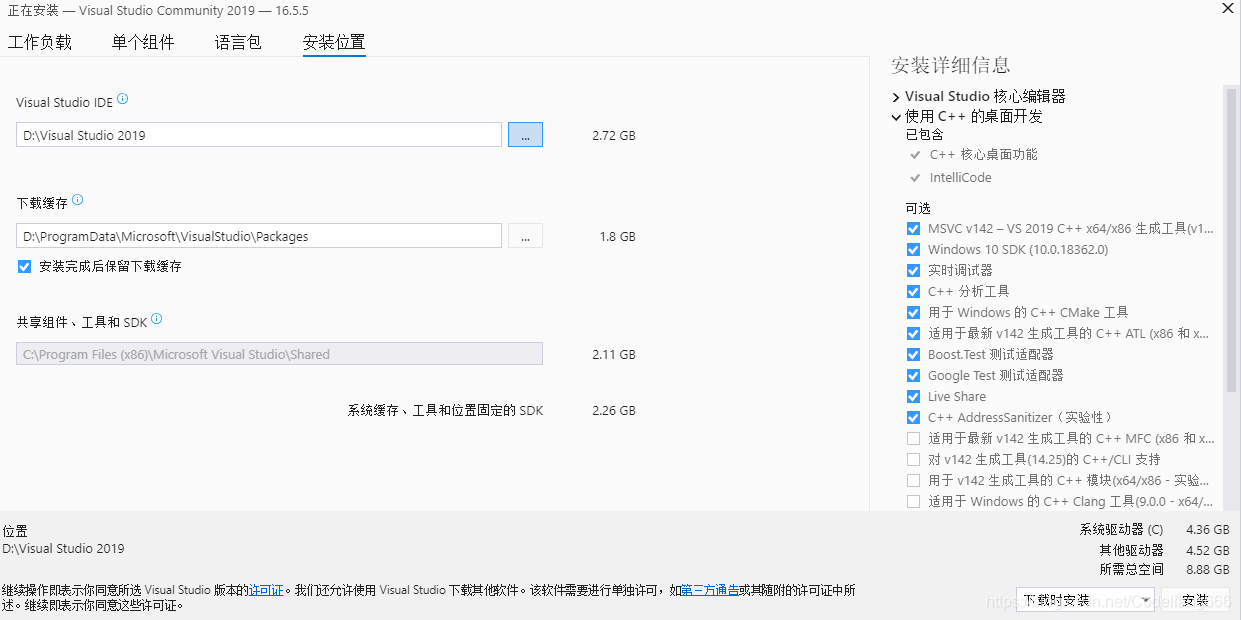Click the 安装详细信息 heading
This screenshot has width=1241, height=620.
(951, 66)
